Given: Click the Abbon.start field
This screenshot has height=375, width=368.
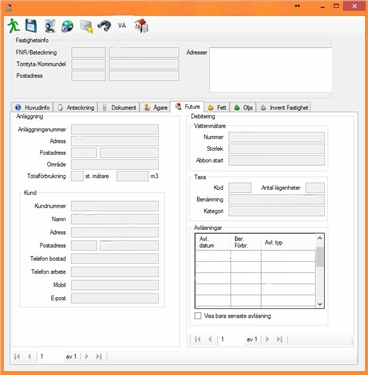Looking at the screenshot, I should [276, 160].
